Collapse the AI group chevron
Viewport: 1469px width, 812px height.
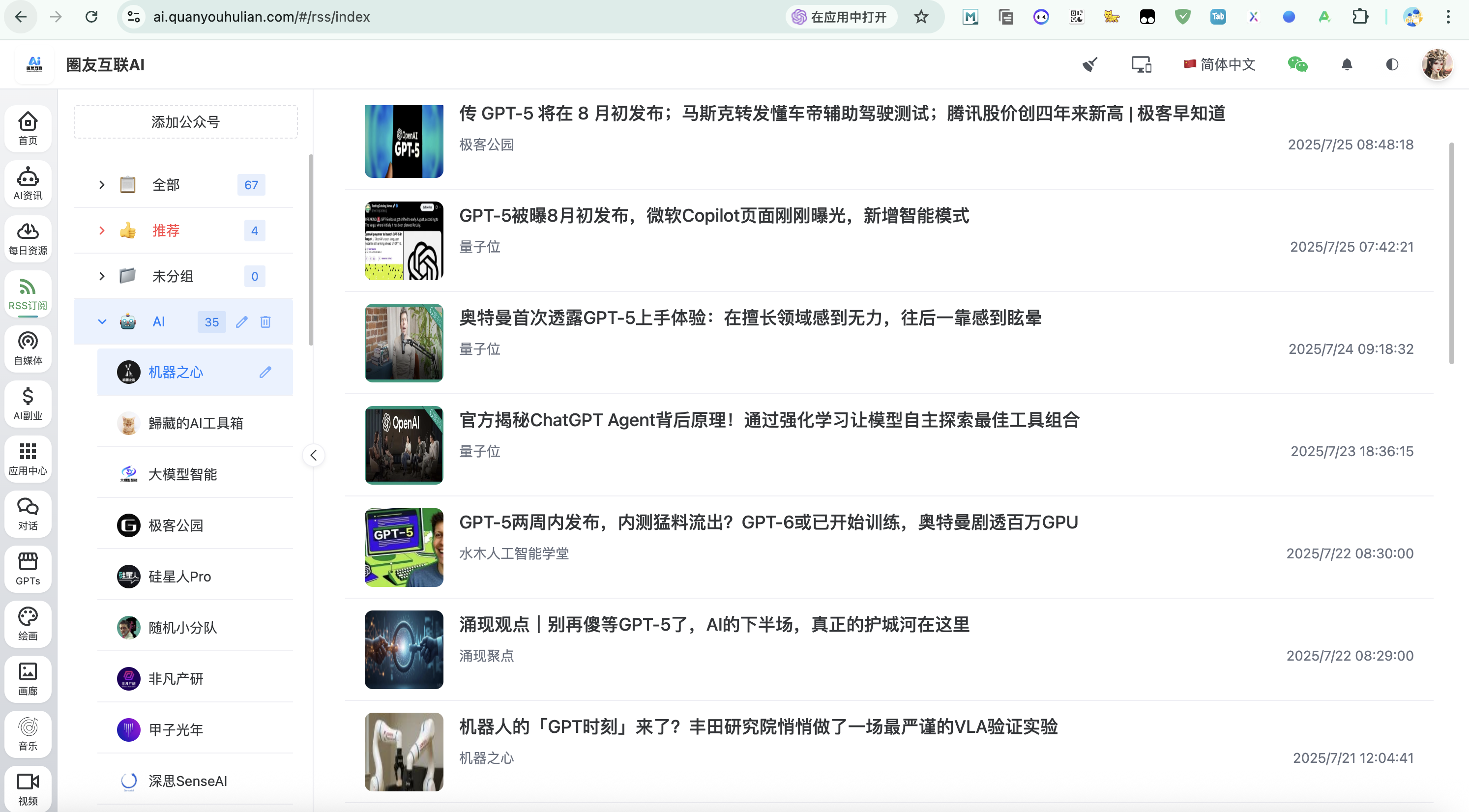point(102,321)
